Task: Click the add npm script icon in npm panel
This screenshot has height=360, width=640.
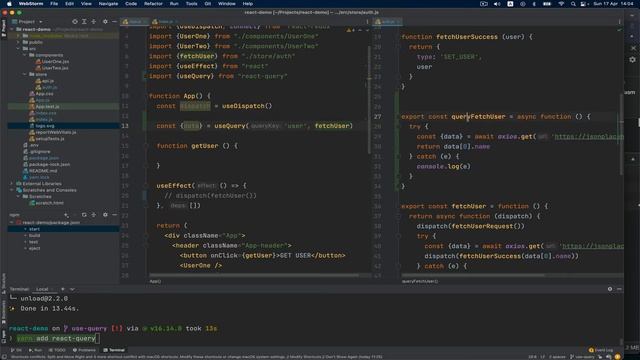Action: pos(66,215)
